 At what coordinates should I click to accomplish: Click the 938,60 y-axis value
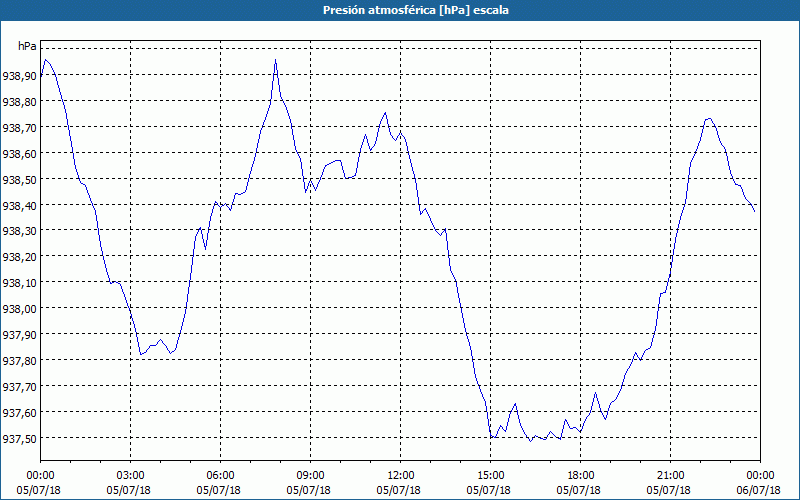tap(19, 154)
